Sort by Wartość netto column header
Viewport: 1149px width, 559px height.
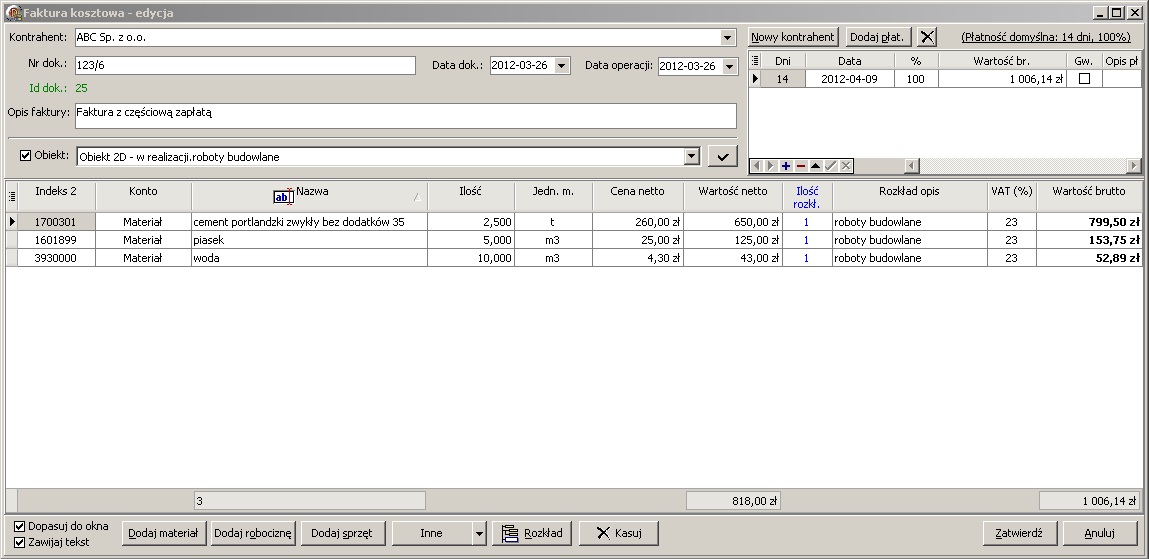733,196
